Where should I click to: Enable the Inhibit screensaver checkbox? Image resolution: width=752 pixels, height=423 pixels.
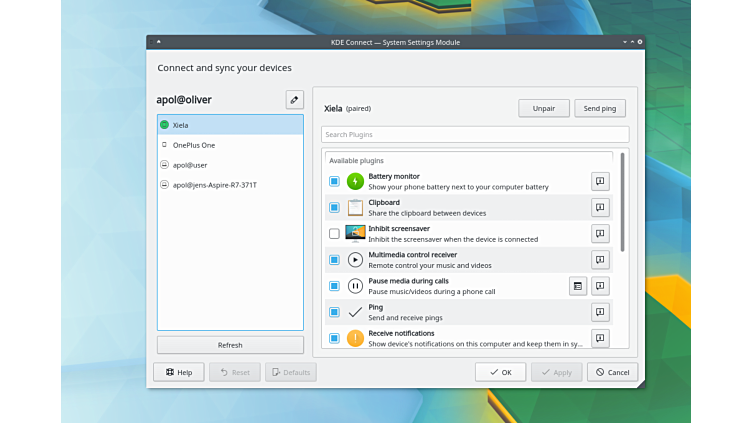pyautogui.click(x=335, y=234)
